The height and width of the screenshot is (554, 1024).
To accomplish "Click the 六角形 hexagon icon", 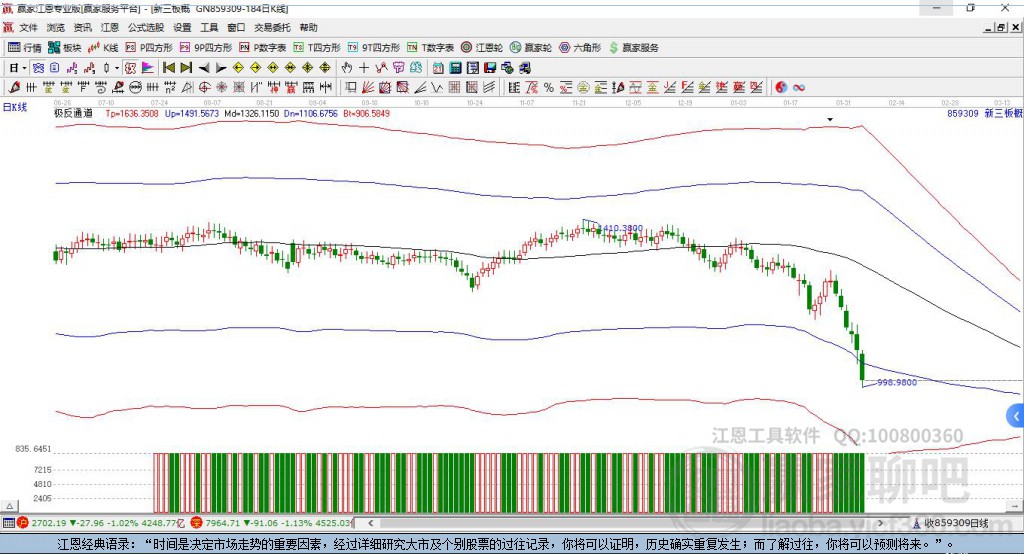I will [579, 47].
